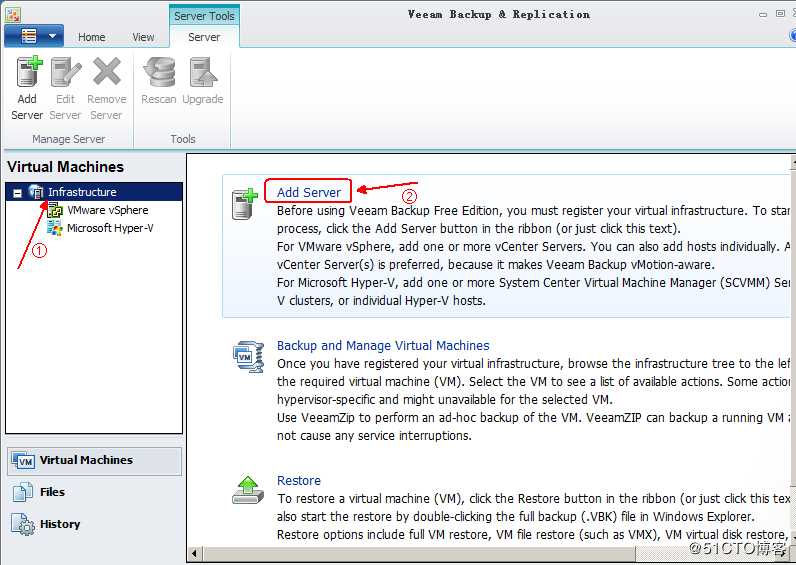Image resolution: width=796 pixels, height=565 pixels.
Task: Click the horizontal scrollbar left arrow
Action: click(x=195, y=554)
